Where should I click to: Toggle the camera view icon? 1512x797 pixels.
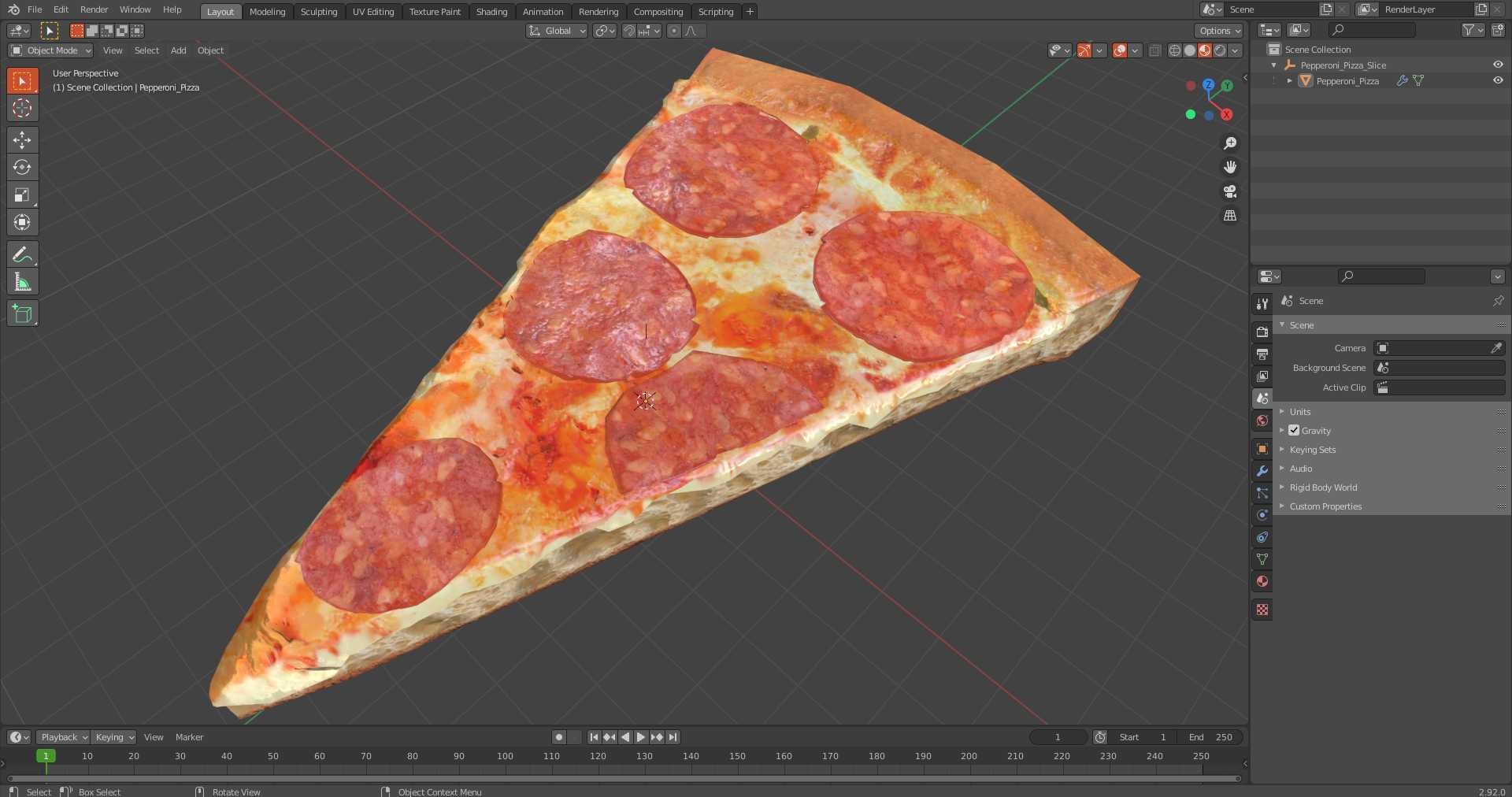(x=1229, y=191)
